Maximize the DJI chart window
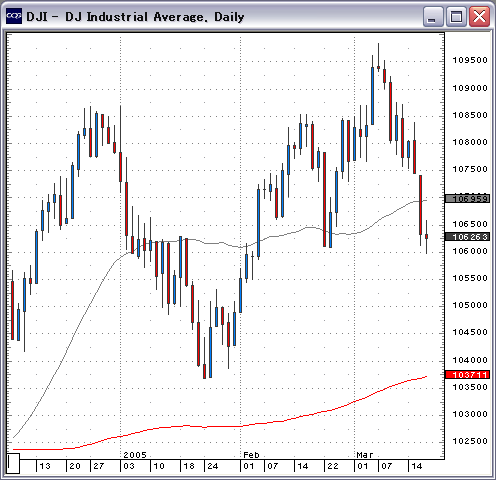Image resolution: width=496 pixels, height=480 pixels. [x=456, y=16]
